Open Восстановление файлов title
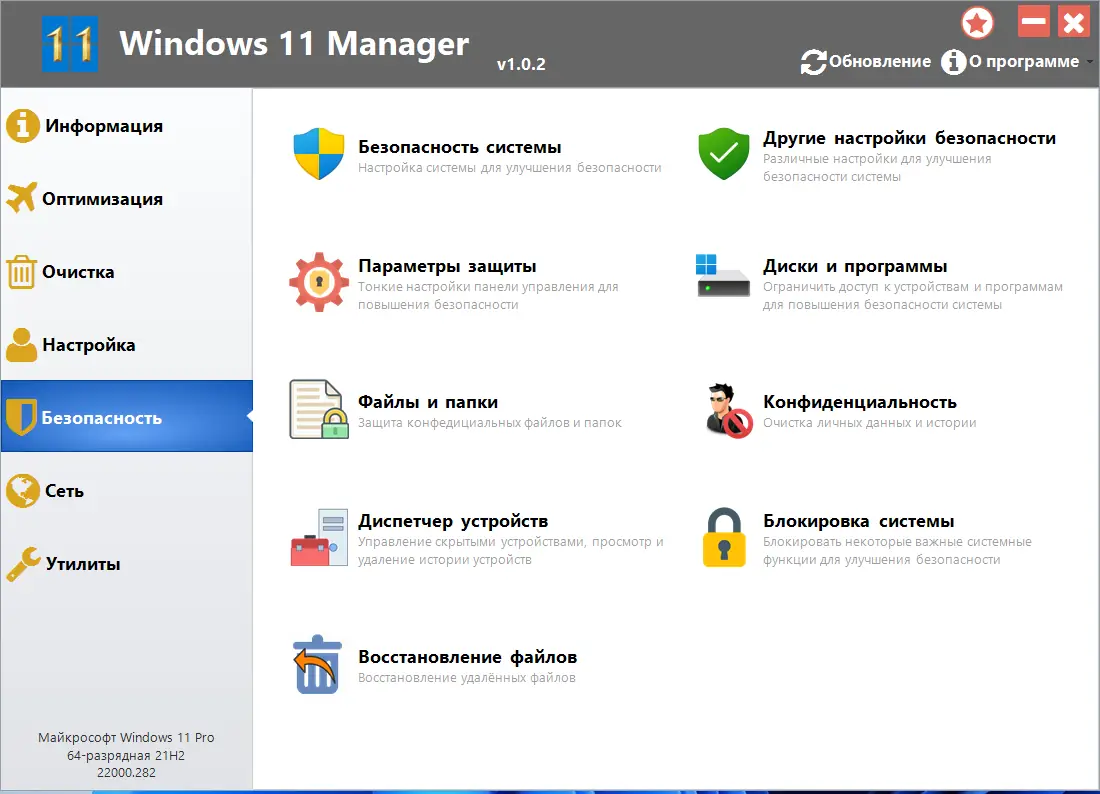The height and width of the screenshot is (794, 1100). pyautogui.click(x=468, y=657)
